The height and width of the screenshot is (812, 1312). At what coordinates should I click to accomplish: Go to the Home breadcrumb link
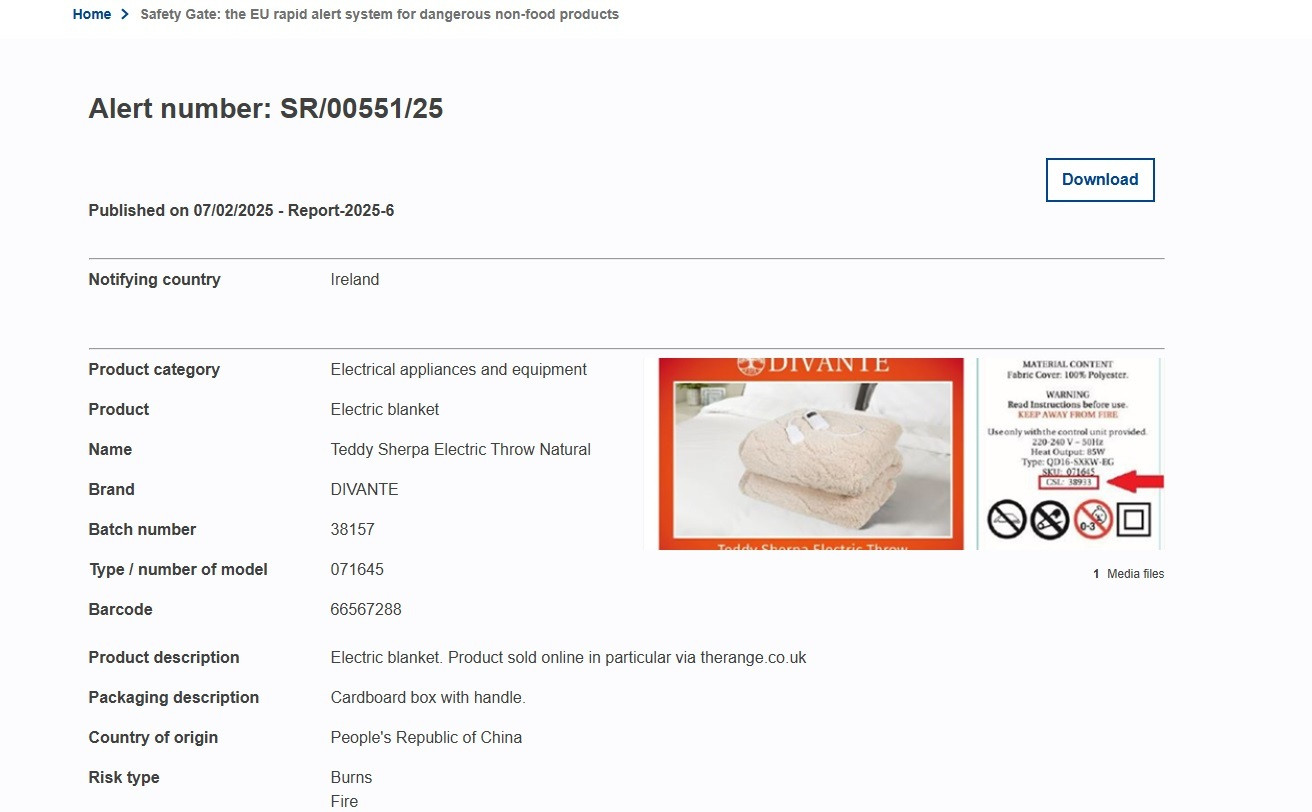pos(92,14)
